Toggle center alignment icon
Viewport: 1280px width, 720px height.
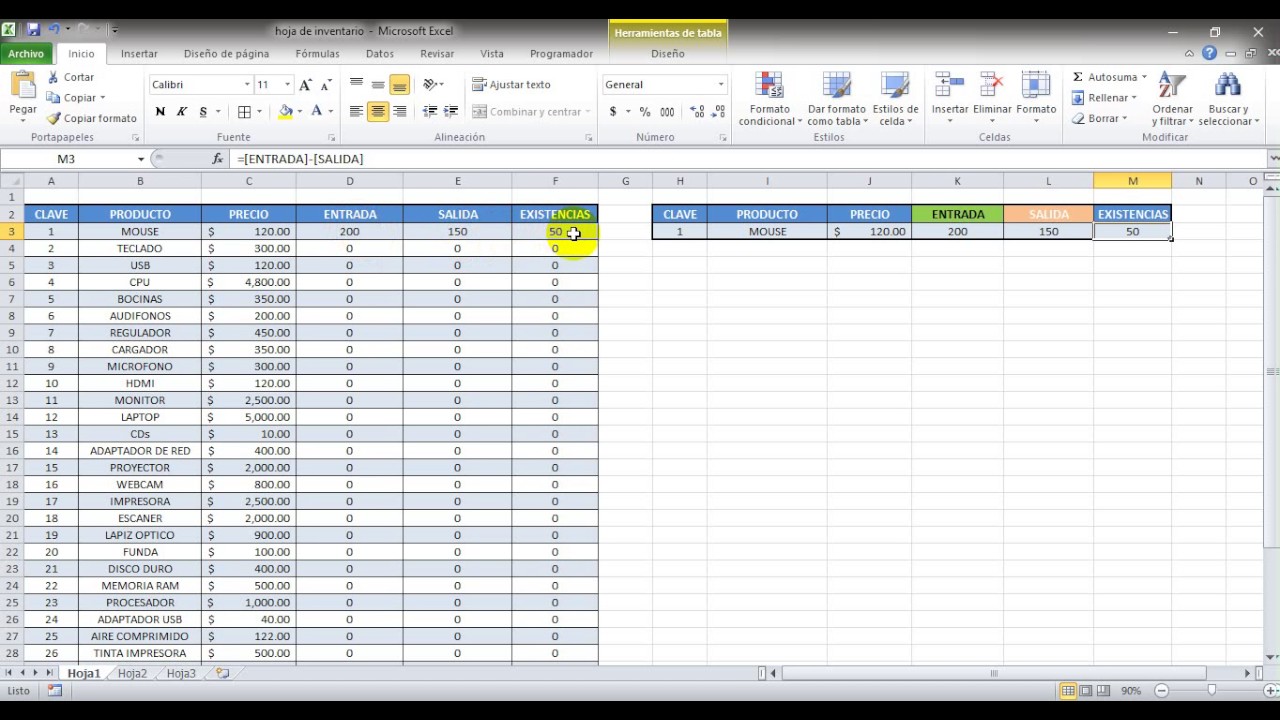pos(378,112)
